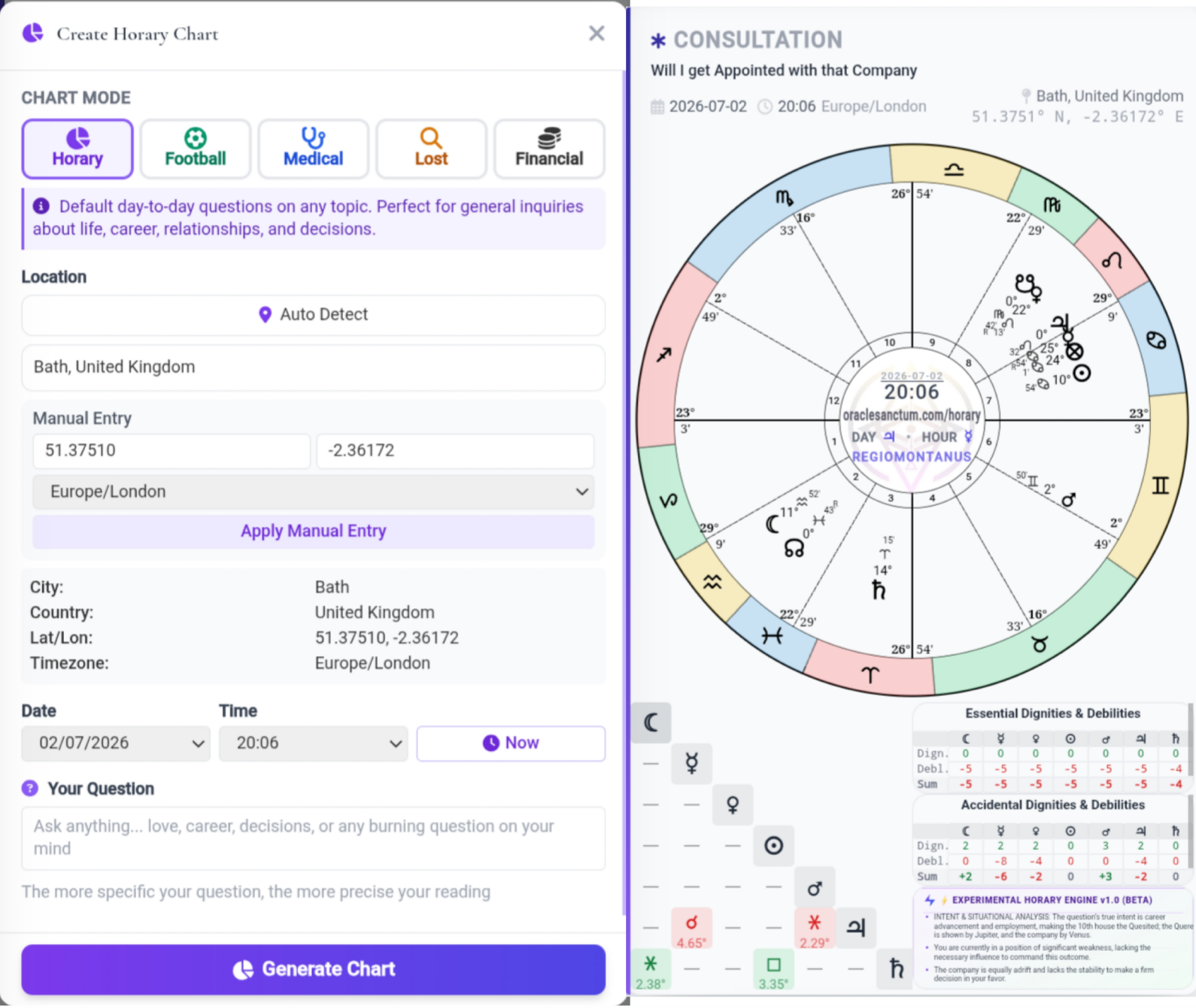Click the Sun glyph in aspect grid
1196x1008 pixels.
(774, 846)
